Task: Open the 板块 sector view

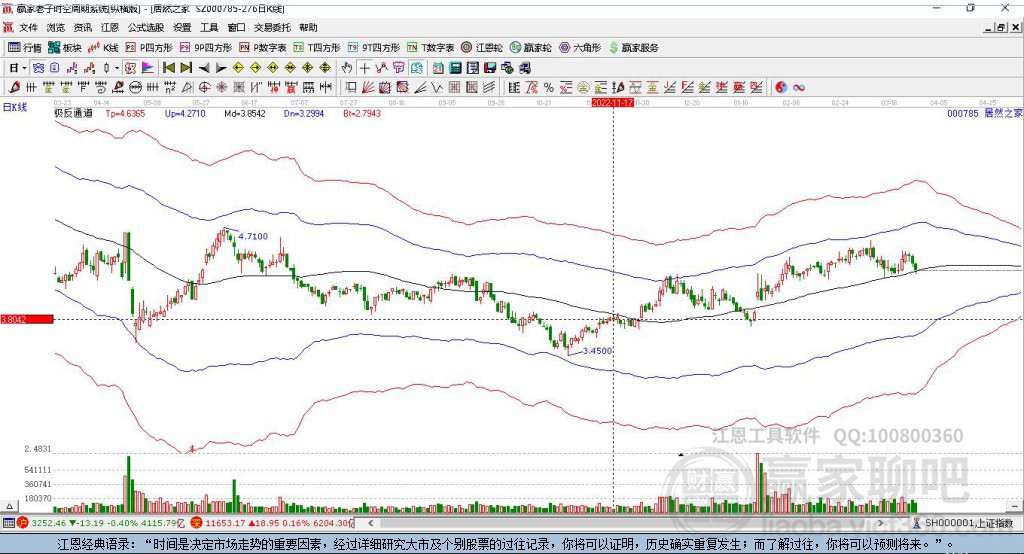Action: (x=64, y=48)
